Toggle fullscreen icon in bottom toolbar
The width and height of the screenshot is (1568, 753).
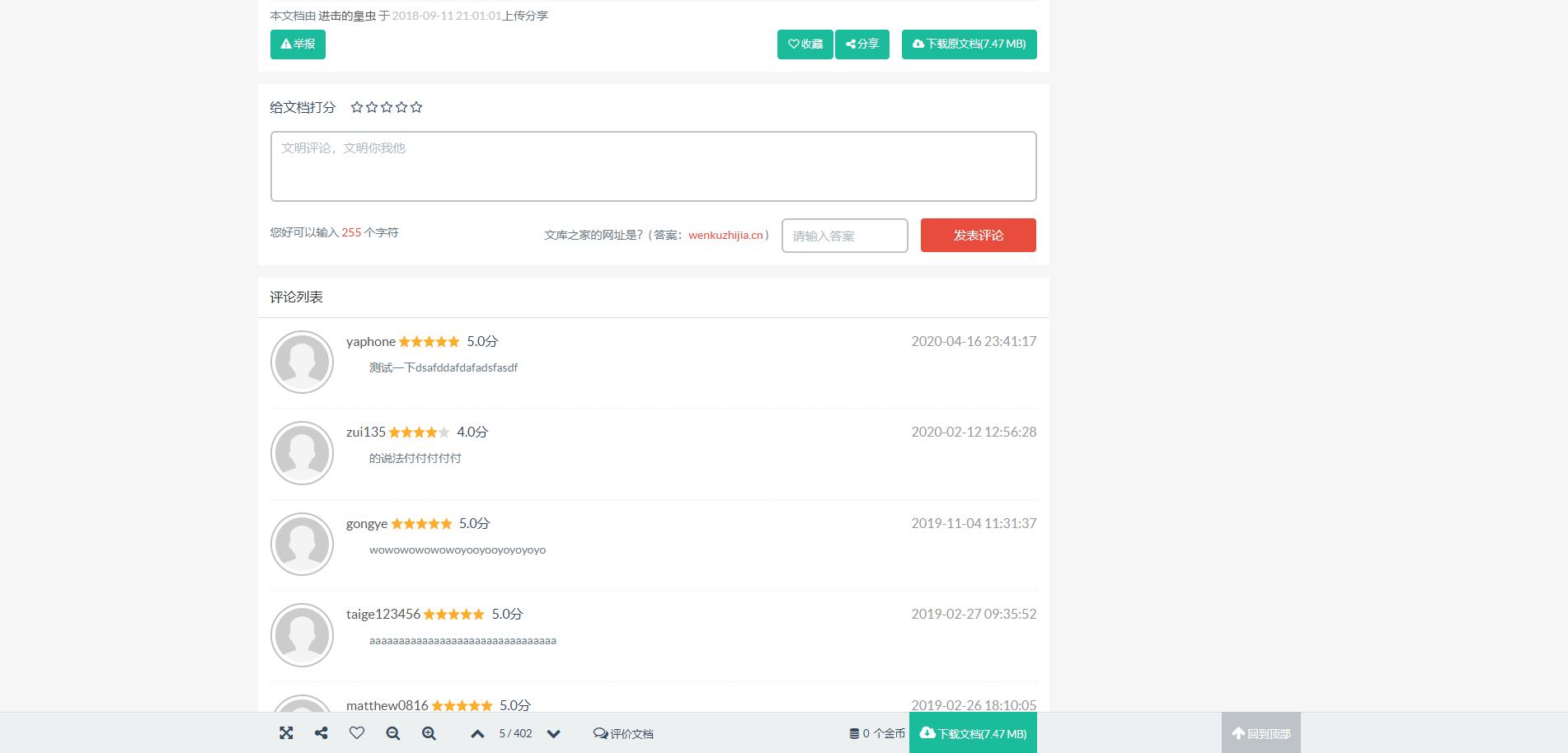(286, 733)
